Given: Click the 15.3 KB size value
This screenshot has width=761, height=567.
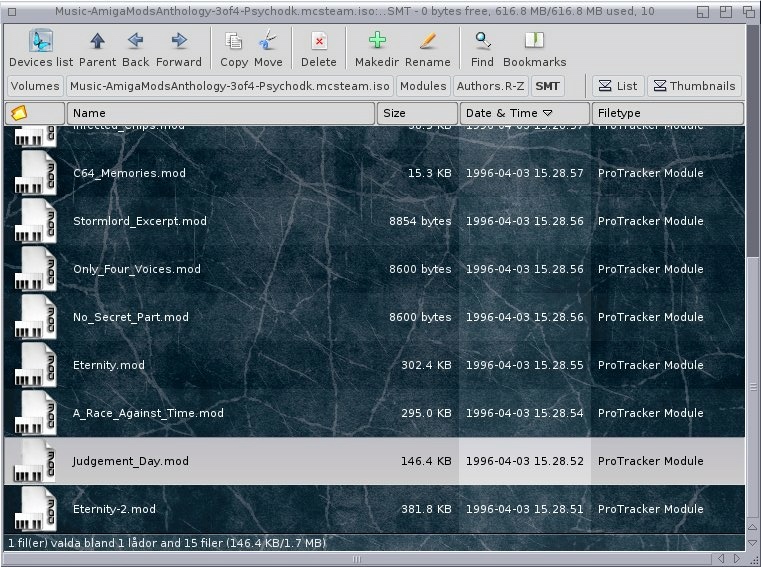Looking at the screenshot, I should tap(430, 173).
